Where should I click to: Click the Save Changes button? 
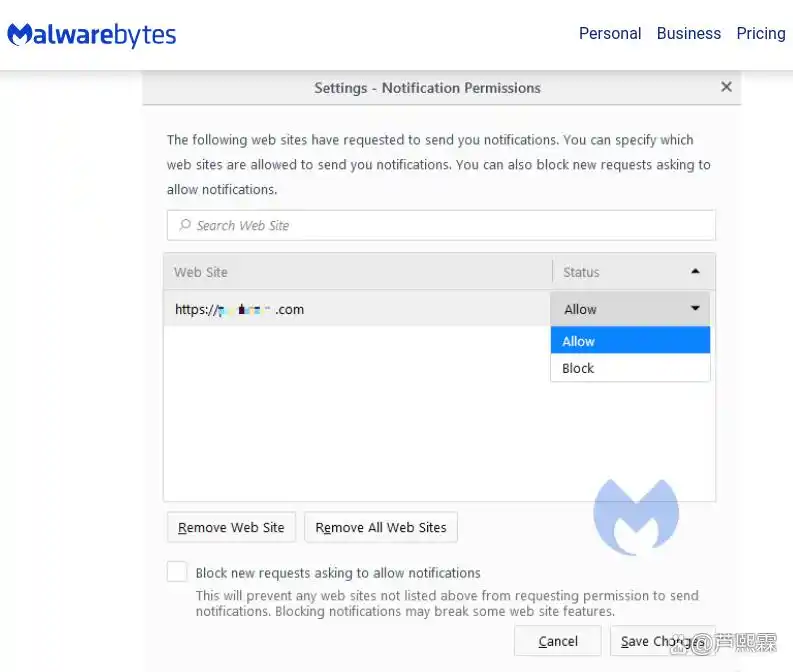coord(663,641)
